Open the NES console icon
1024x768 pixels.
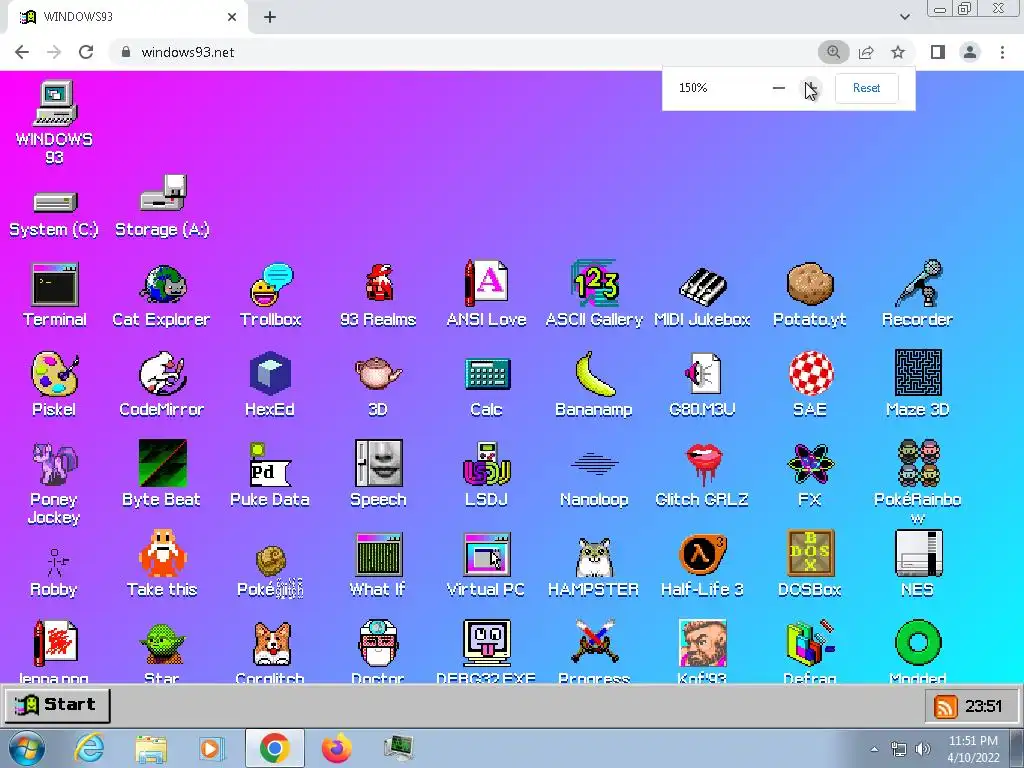pos(918,553)
